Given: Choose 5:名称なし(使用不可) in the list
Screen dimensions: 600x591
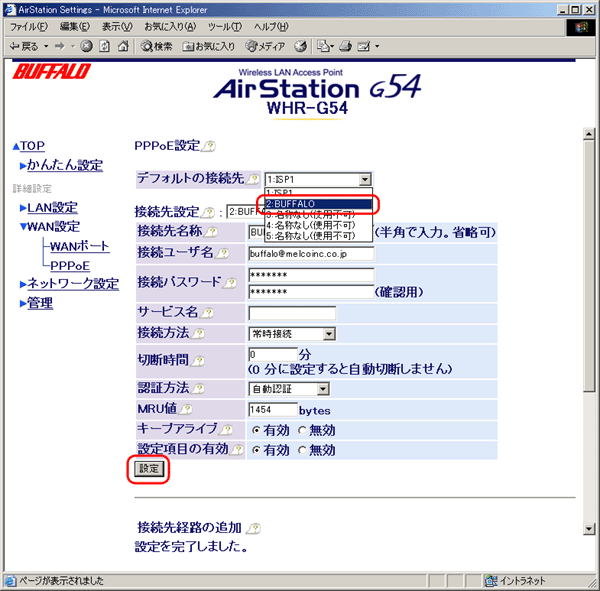Looking at the screenshot, I should (x=318, y=236).
